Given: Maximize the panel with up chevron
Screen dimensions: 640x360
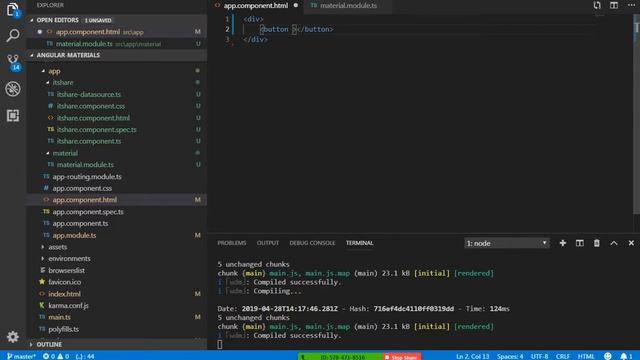Looking at the screenshot, I should click(x=613, y=243).
